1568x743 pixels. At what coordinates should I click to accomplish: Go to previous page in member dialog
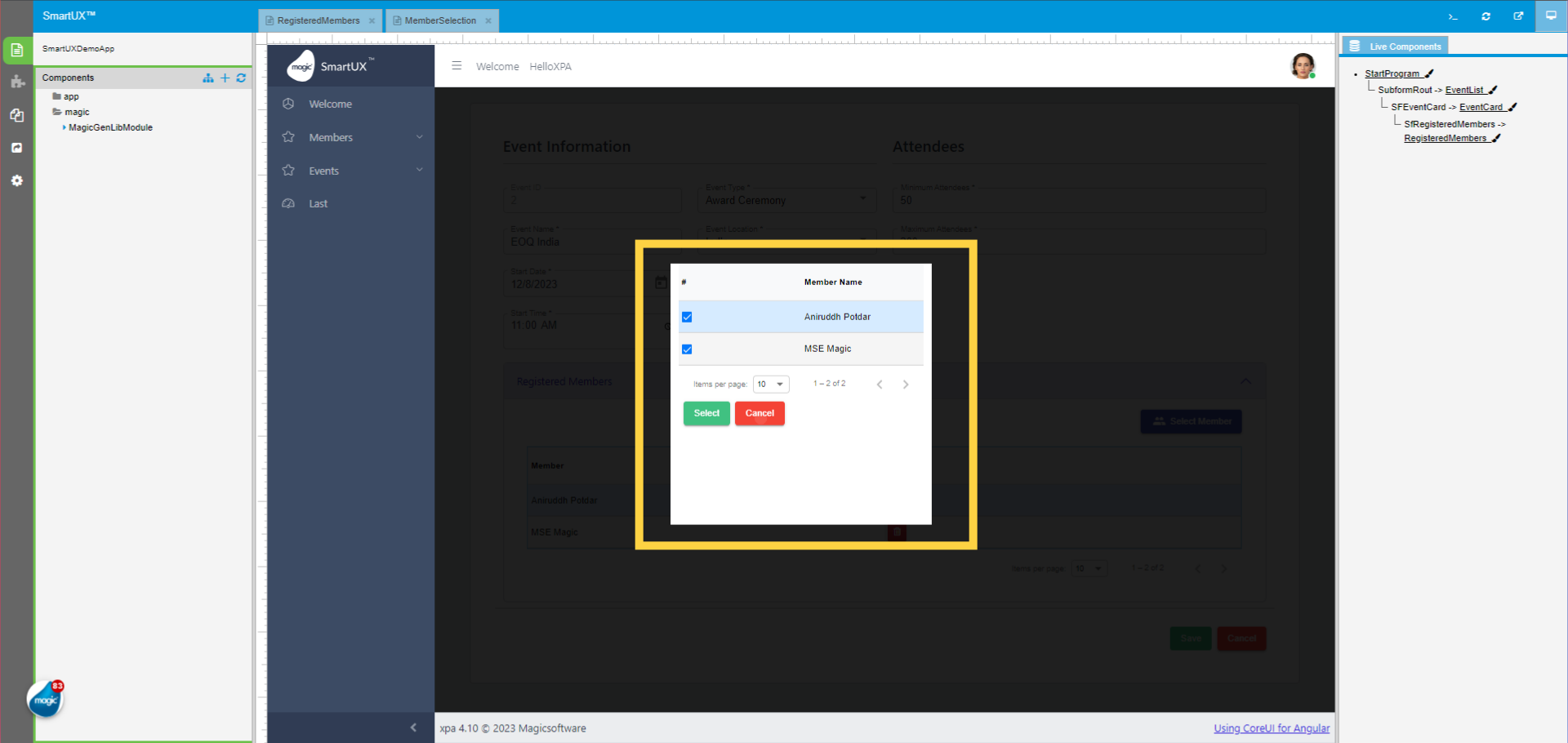(880, 385)
